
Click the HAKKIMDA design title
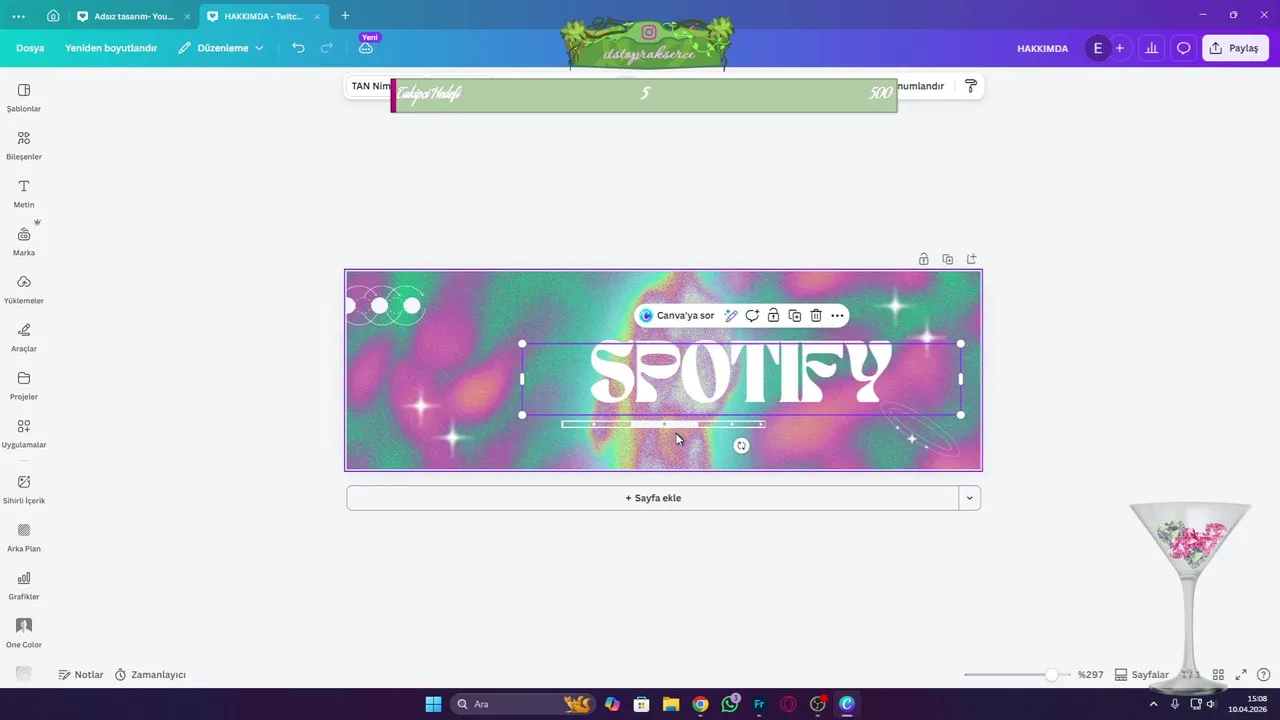click(1042, 48)
